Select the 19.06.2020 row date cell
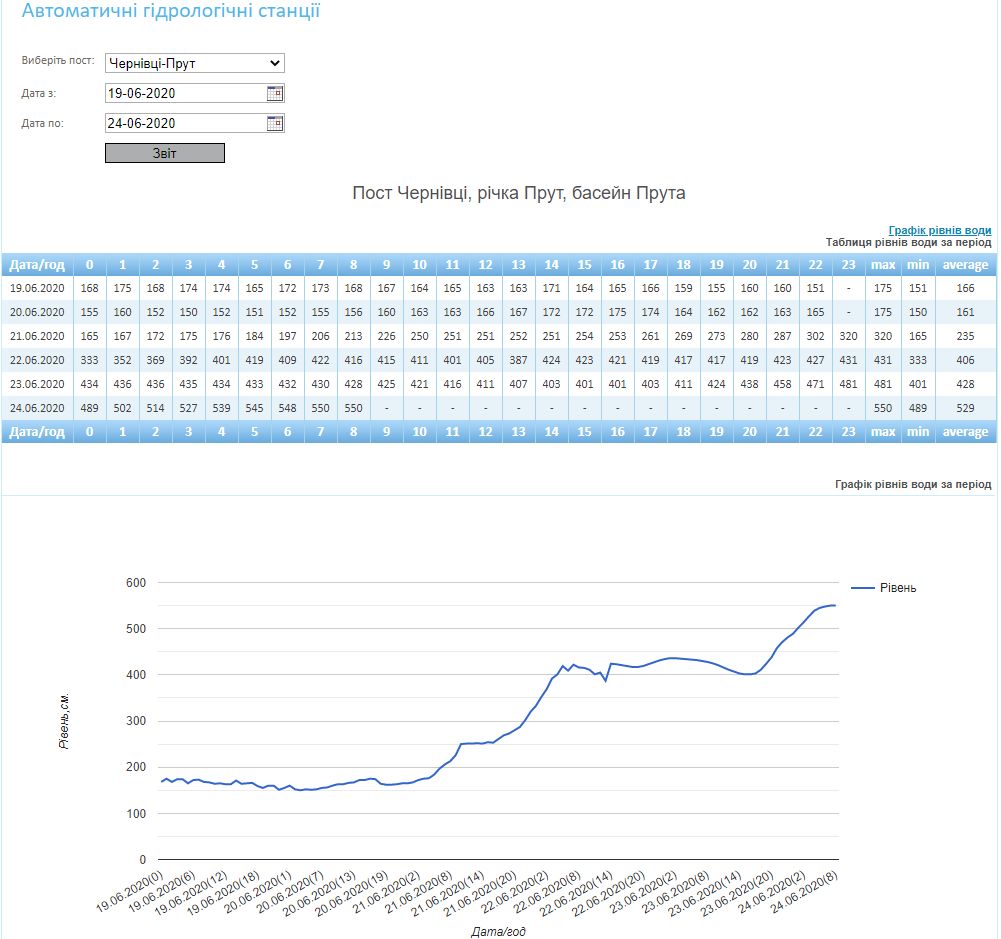 click(x=37, y=288)
